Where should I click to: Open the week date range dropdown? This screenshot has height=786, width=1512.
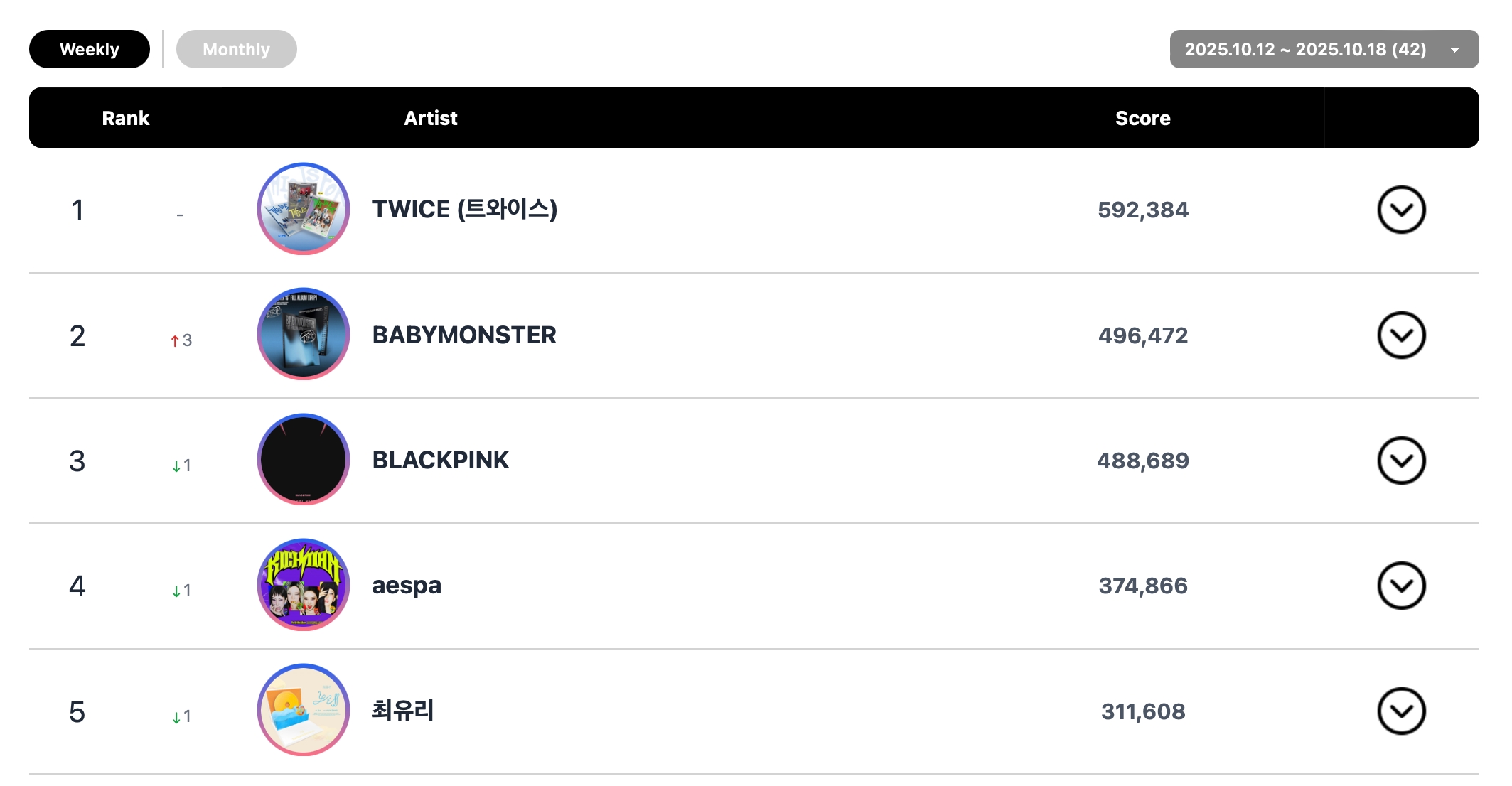pos(1324,49)
